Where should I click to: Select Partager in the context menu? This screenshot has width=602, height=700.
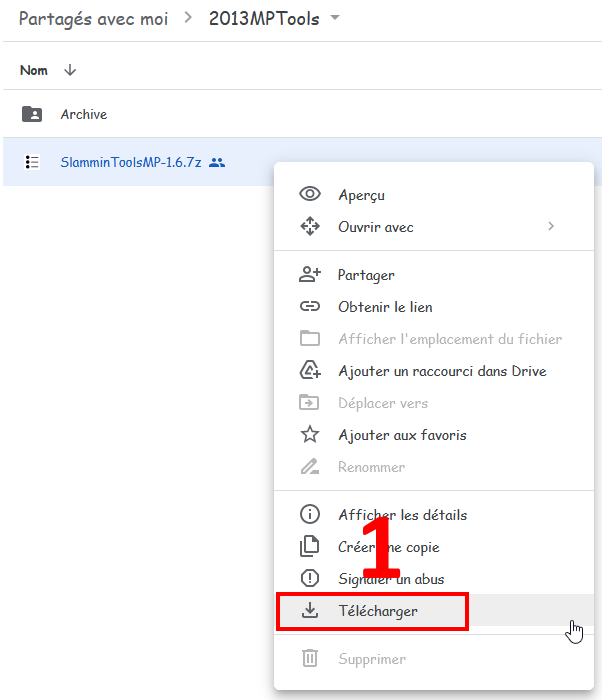tap(366, 275)
